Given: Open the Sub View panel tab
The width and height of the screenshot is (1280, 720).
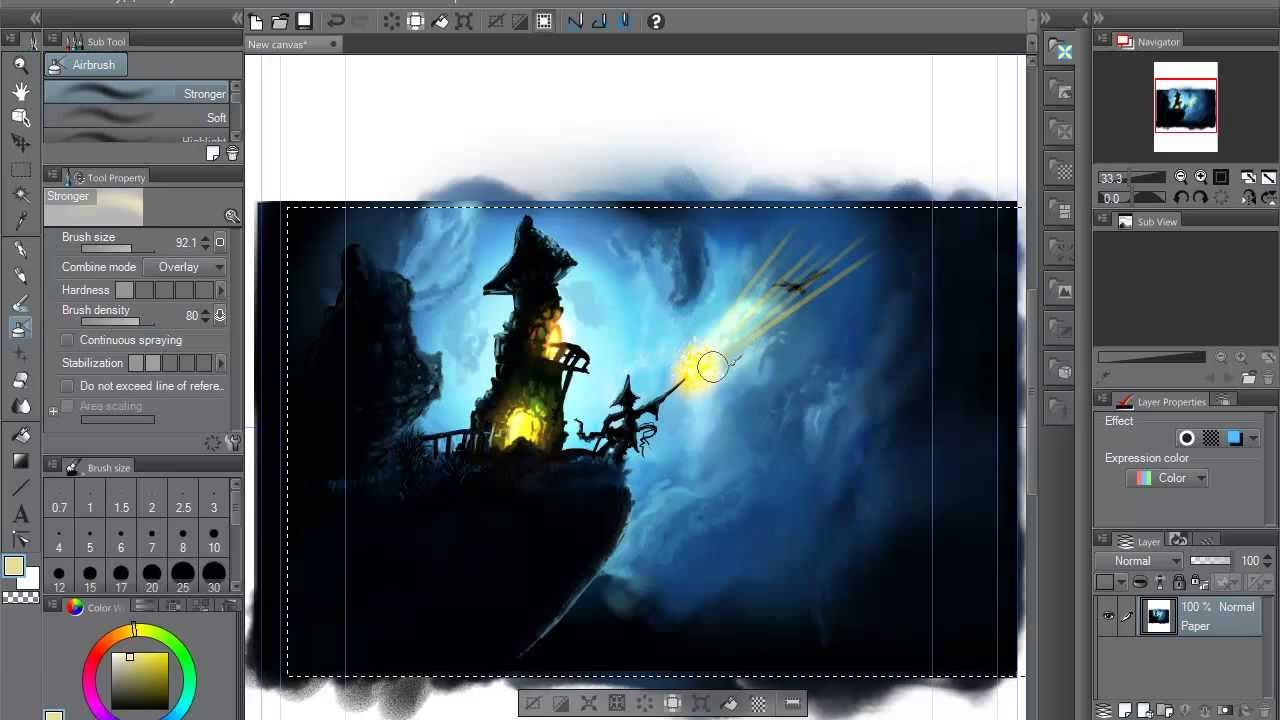Looking at the screenshot, I should coord(1147,221).
